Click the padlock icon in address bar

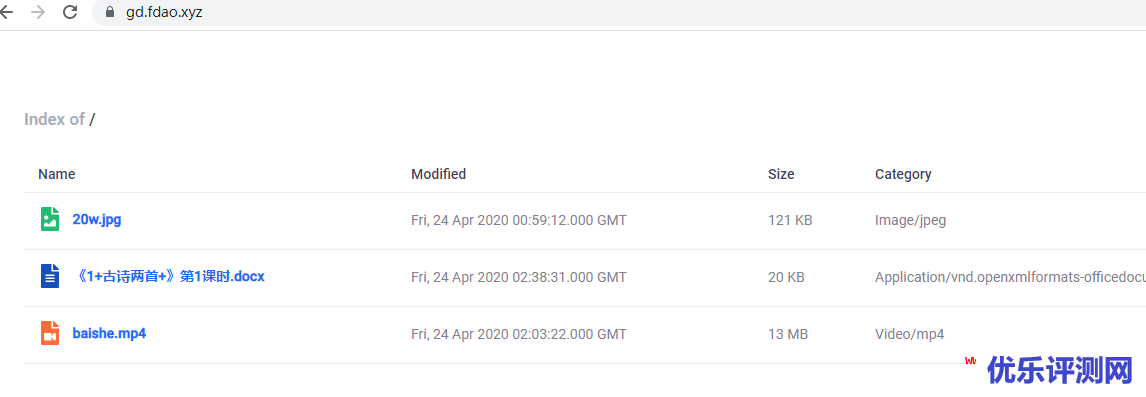click(x=111, y=12)
